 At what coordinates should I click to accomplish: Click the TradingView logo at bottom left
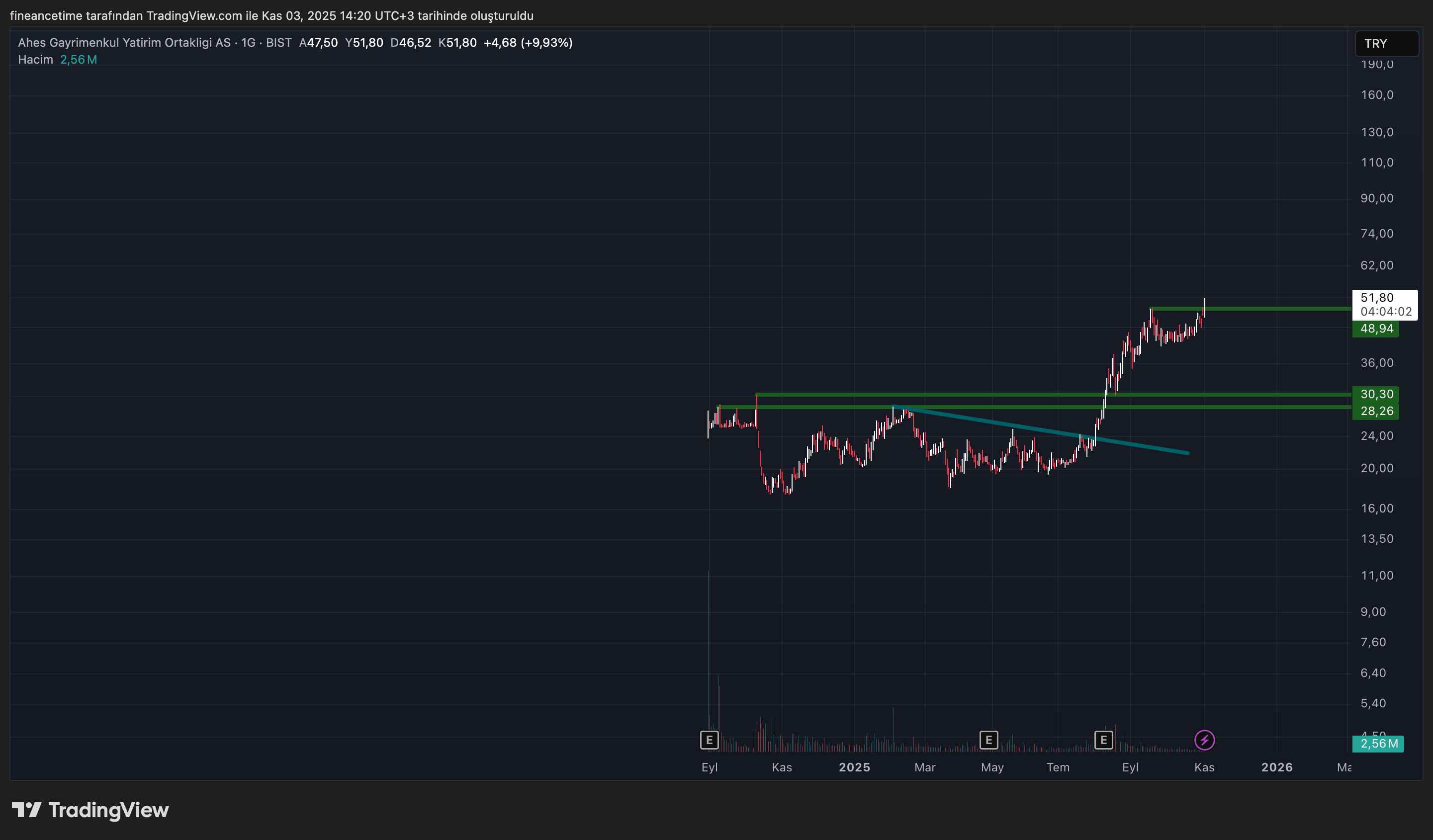coord(90,810)
